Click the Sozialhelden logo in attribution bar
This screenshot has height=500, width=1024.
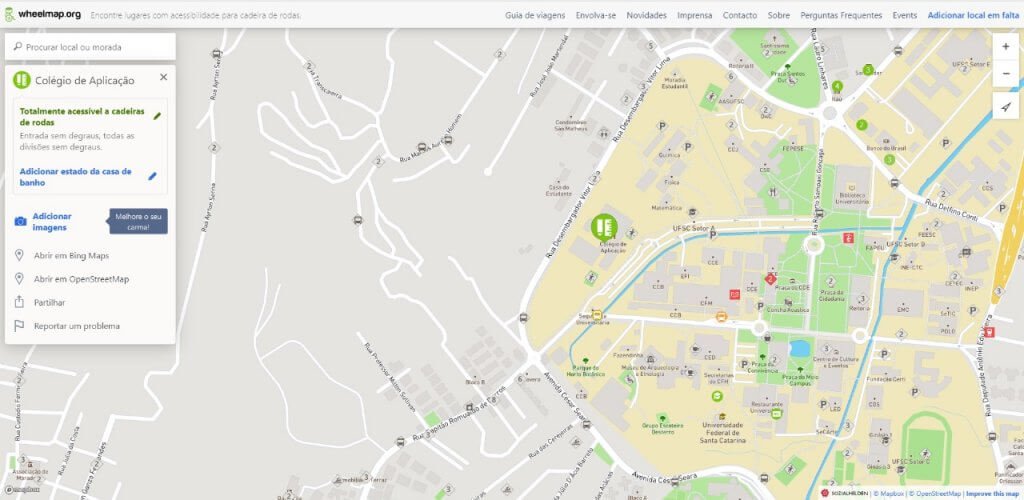point(844,494)
